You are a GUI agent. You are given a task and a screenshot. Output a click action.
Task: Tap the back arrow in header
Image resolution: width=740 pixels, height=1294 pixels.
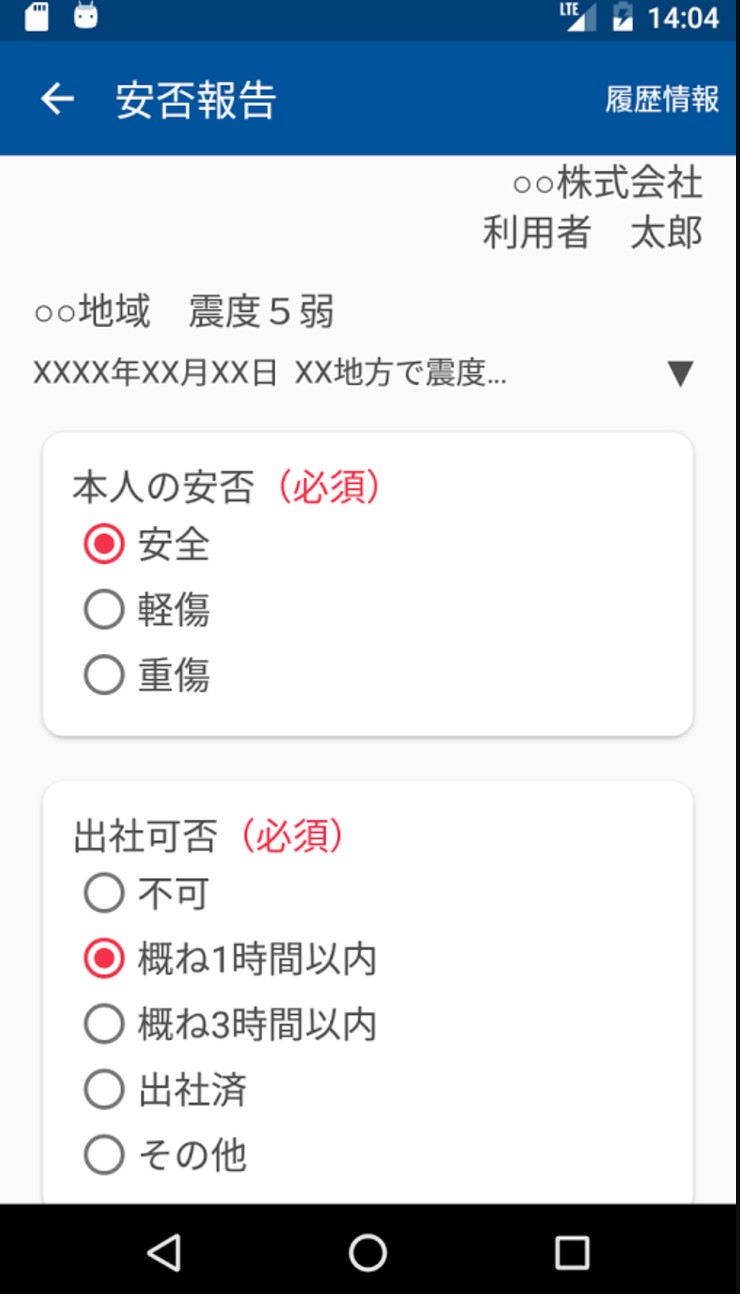coord(57,99)
